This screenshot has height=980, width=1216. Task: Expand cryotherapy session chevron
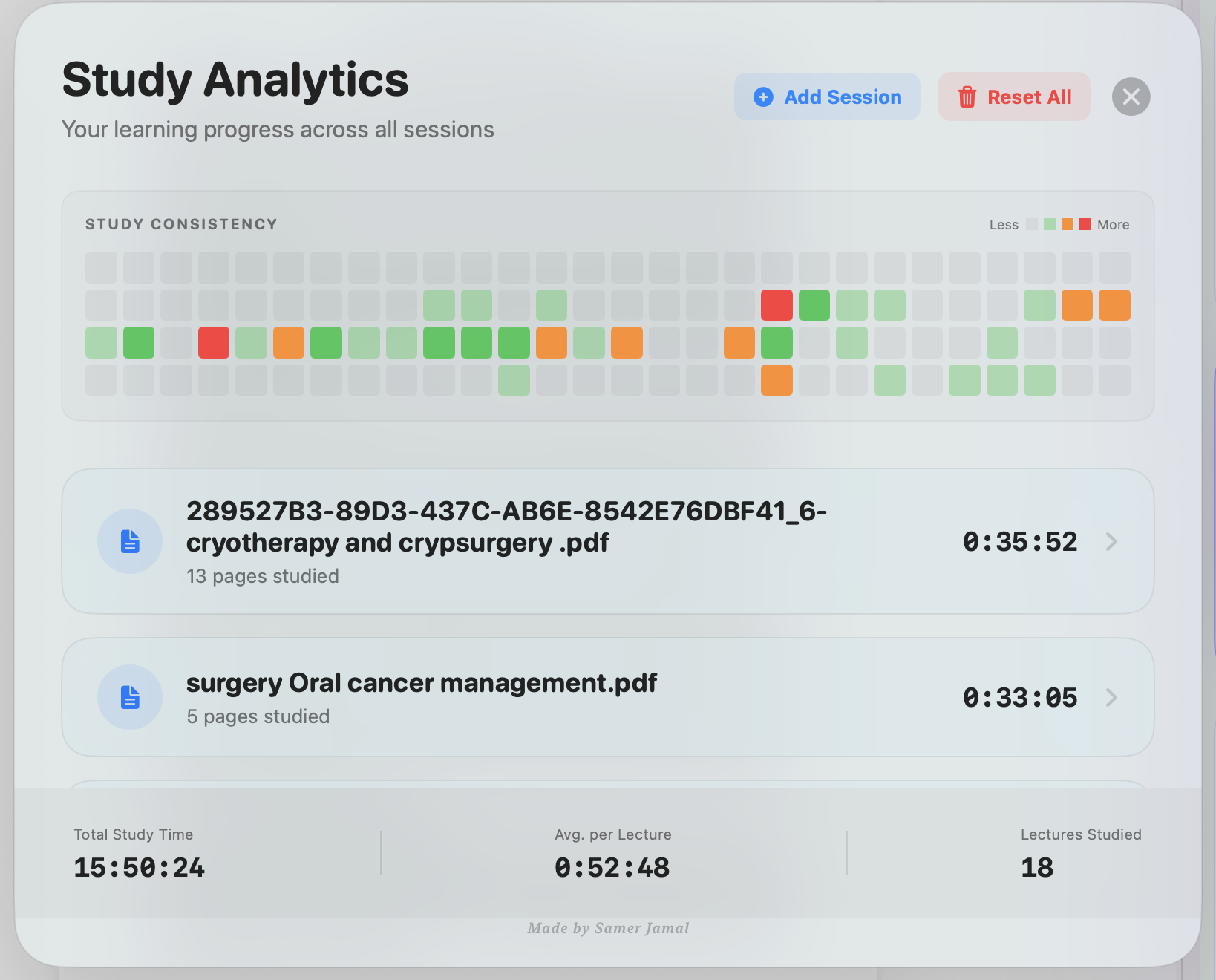[x=1111, y=541]
